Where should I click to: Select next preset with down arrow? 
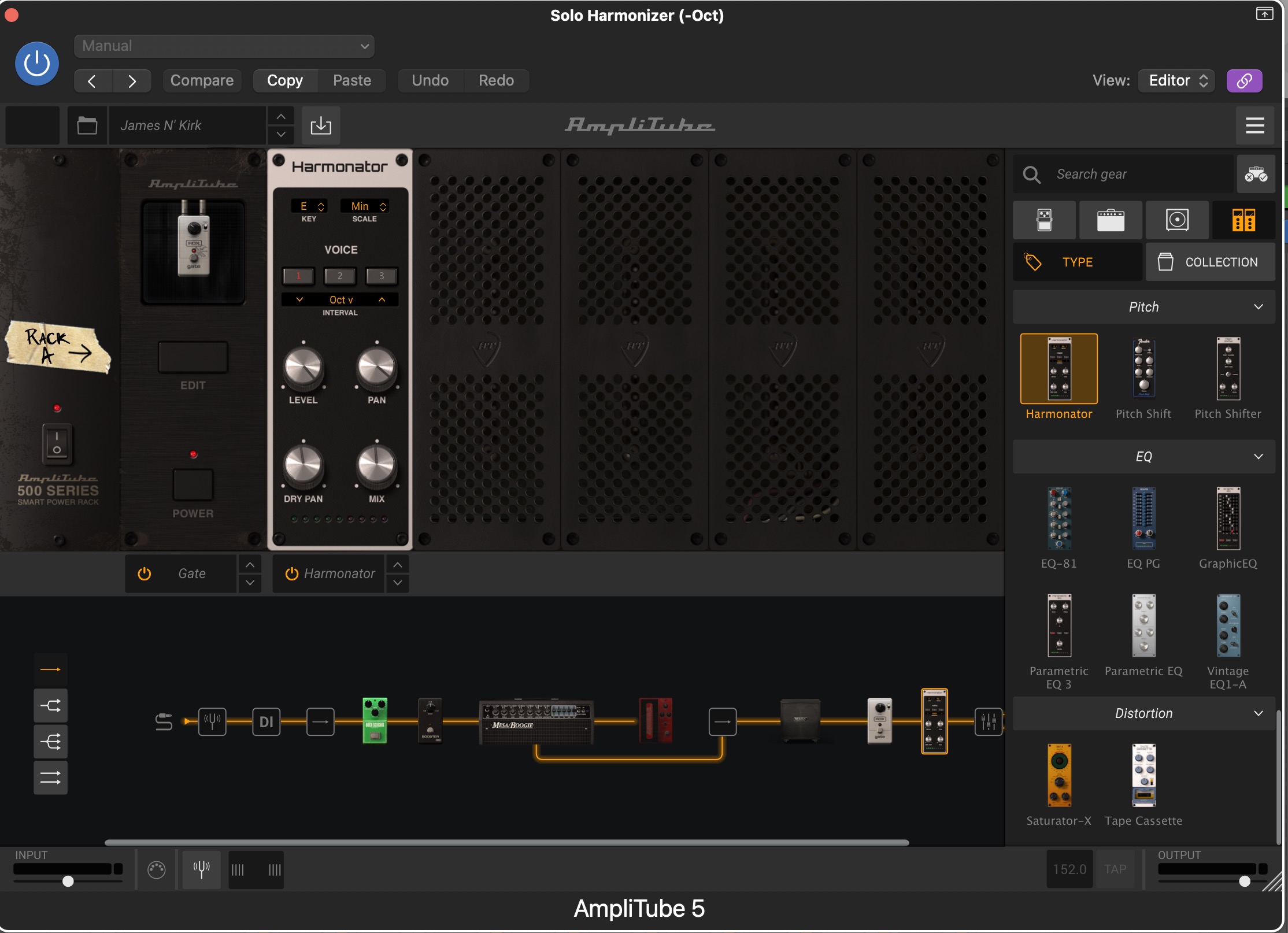click(x=281, y=135)
